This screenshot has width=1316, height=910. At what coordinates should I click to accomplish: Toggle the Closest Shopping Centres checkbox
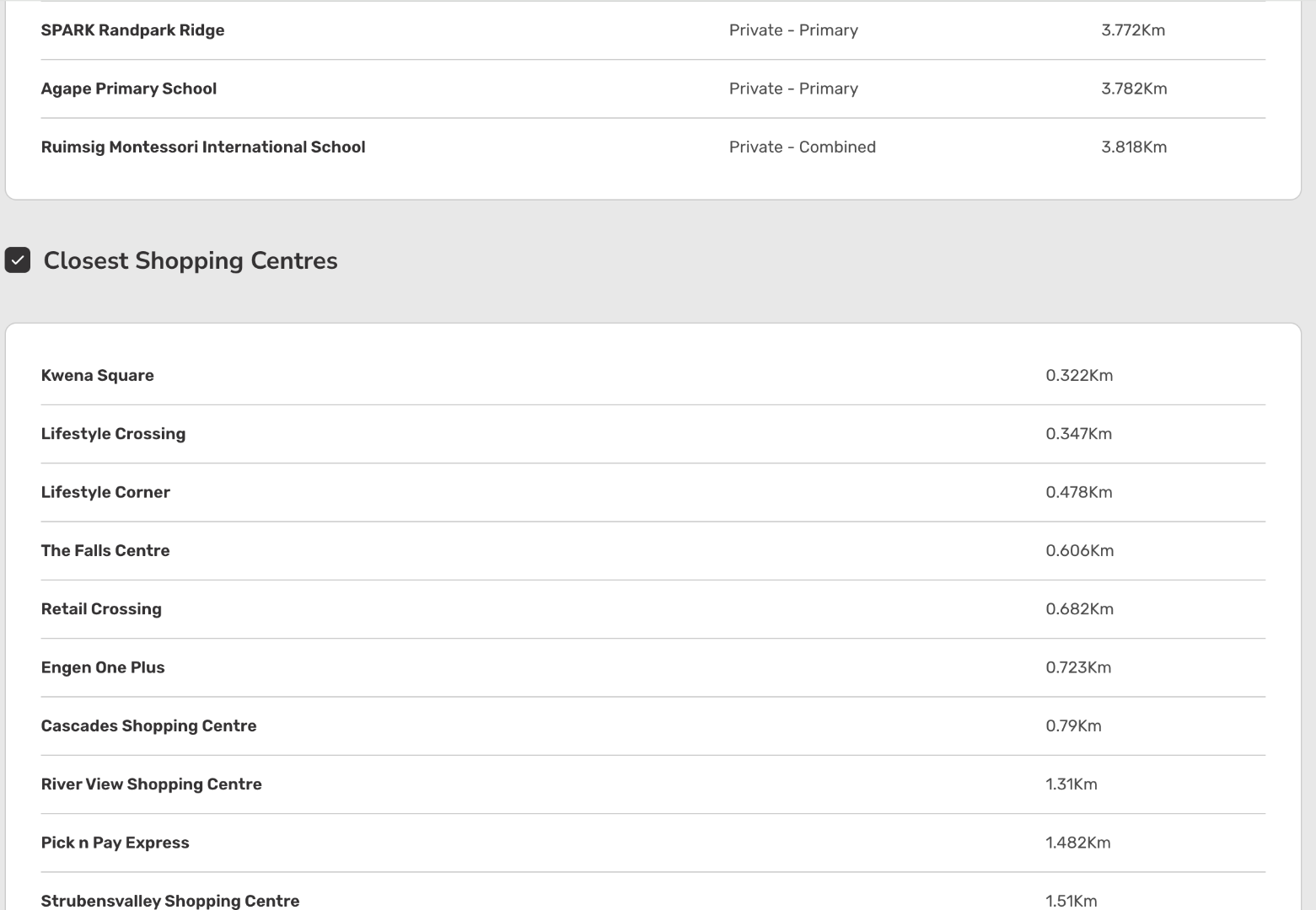point(18,260)
